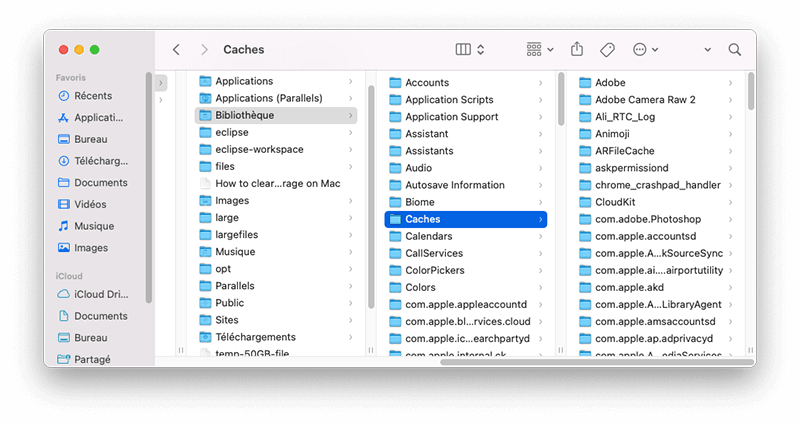Open Applications in sidebar favorites
800x425 pixels.
[90, 117]
